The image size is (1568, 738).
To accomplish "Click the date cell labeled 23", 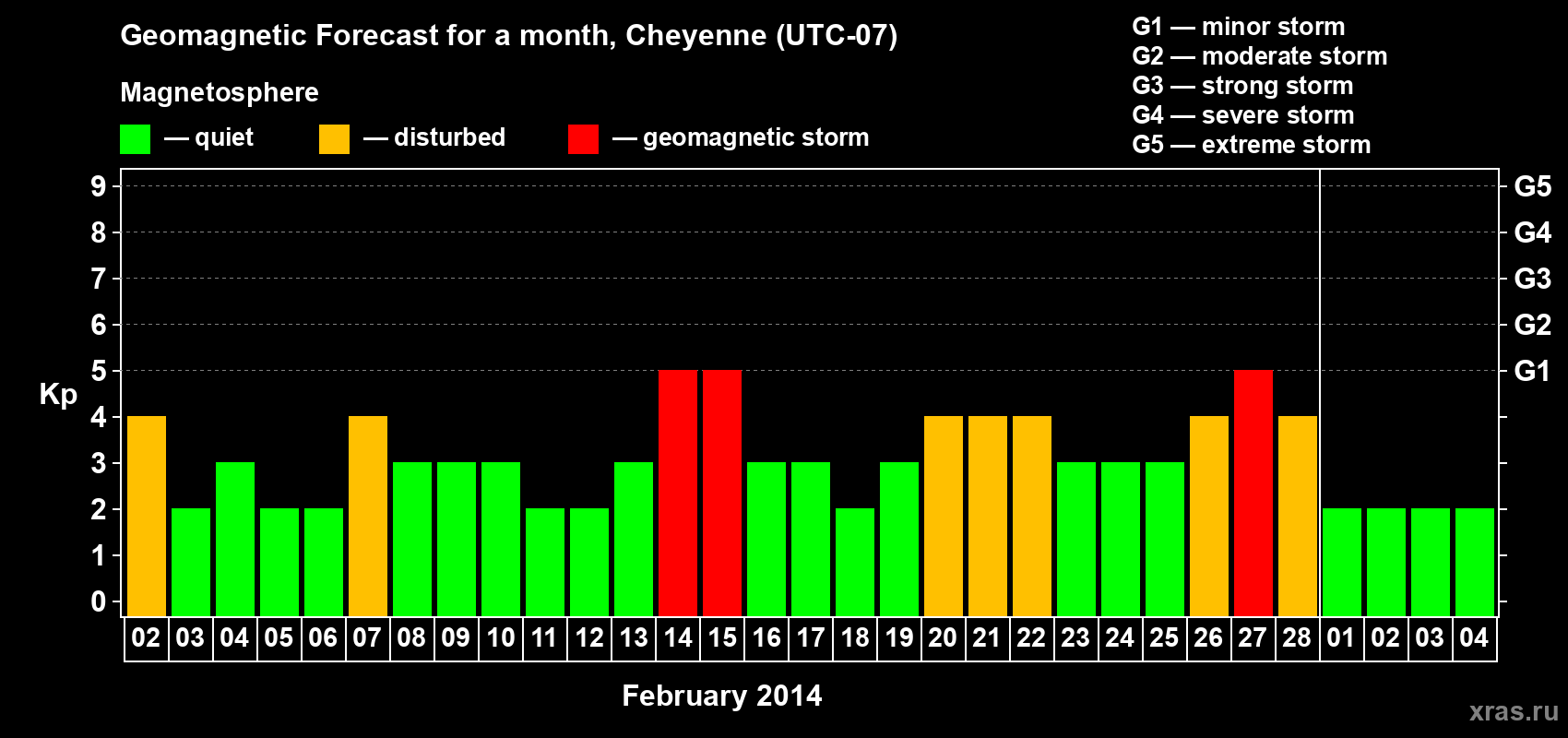I will (1075, 638).
